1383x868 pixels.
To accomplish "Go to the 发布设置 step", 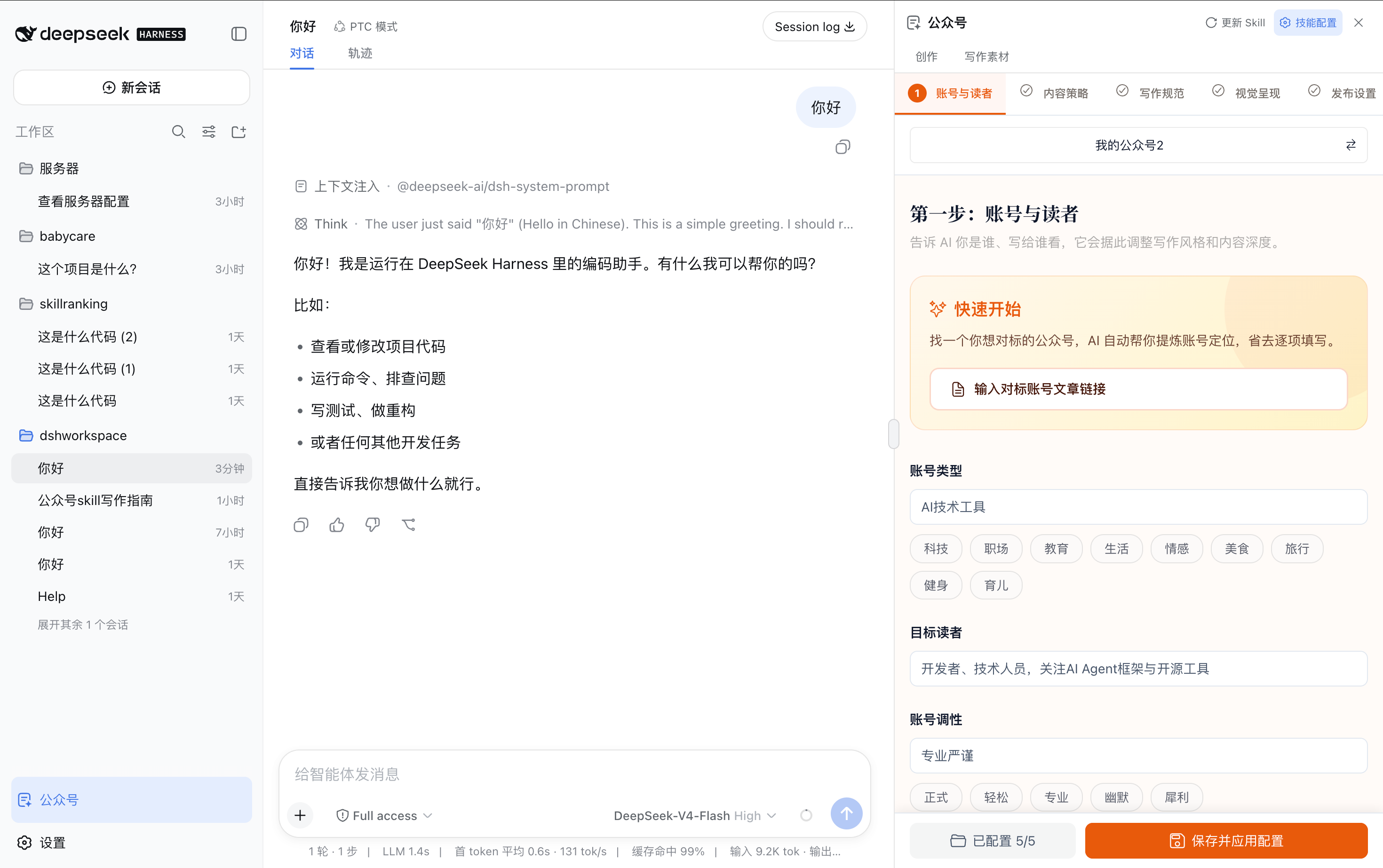I will click(x=1342, y=93).
